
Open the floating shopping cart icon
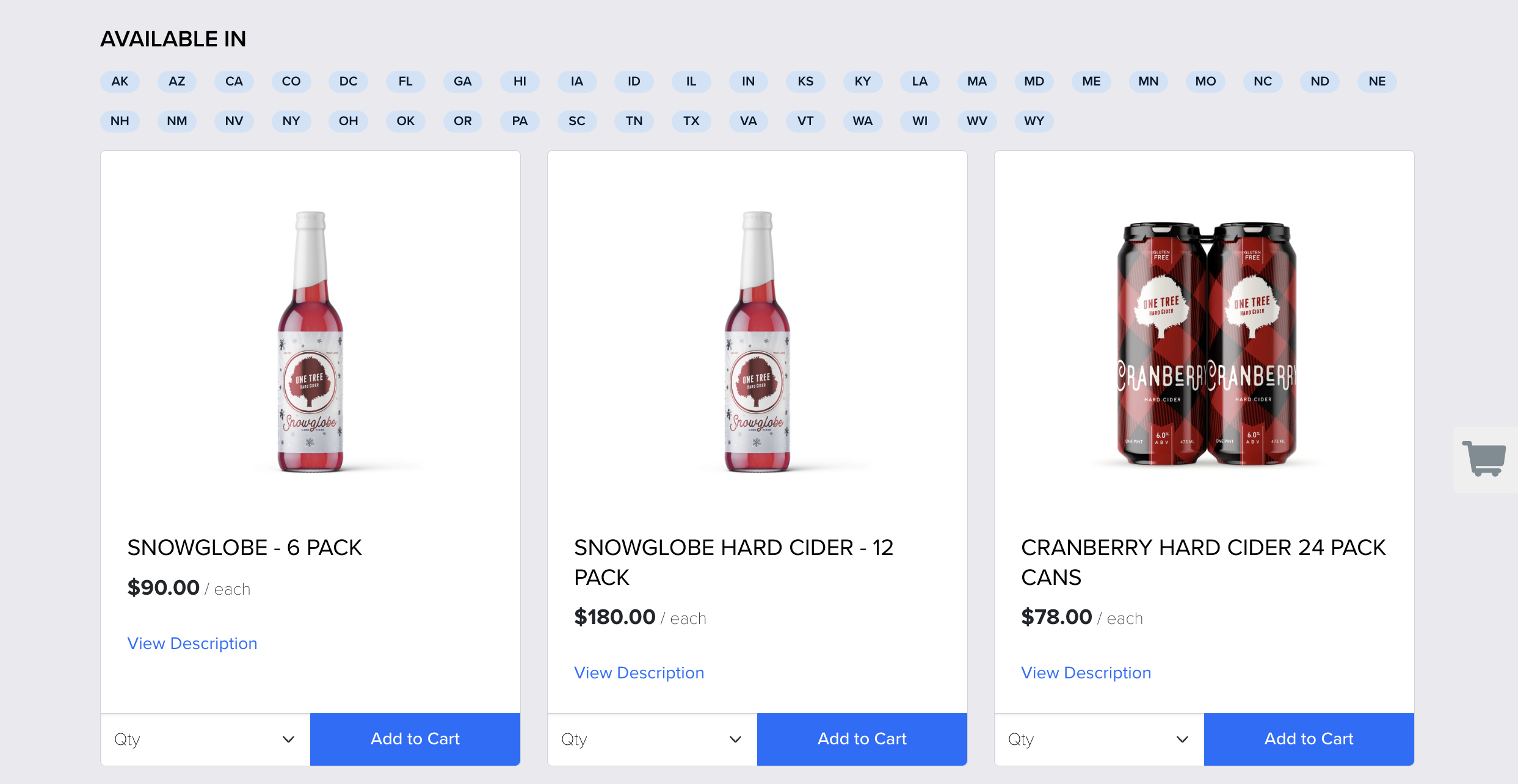1484,459
